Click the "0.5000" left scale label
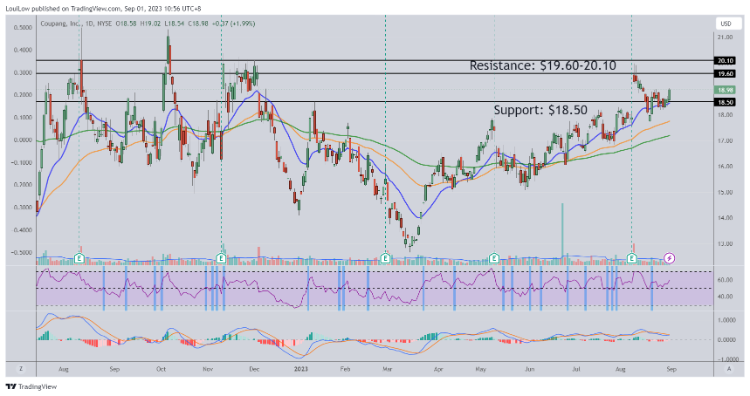 tap(22, 28)
